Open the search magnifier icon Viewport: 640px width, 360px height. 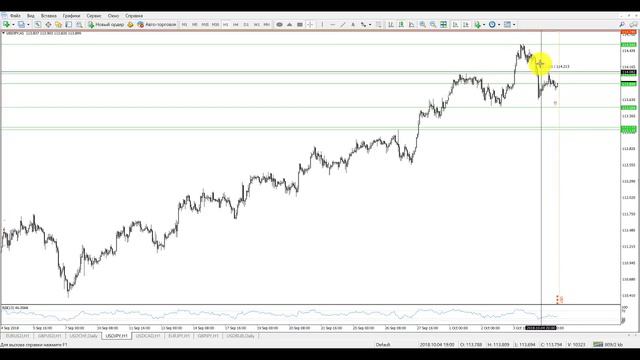(x=622, y=24)
